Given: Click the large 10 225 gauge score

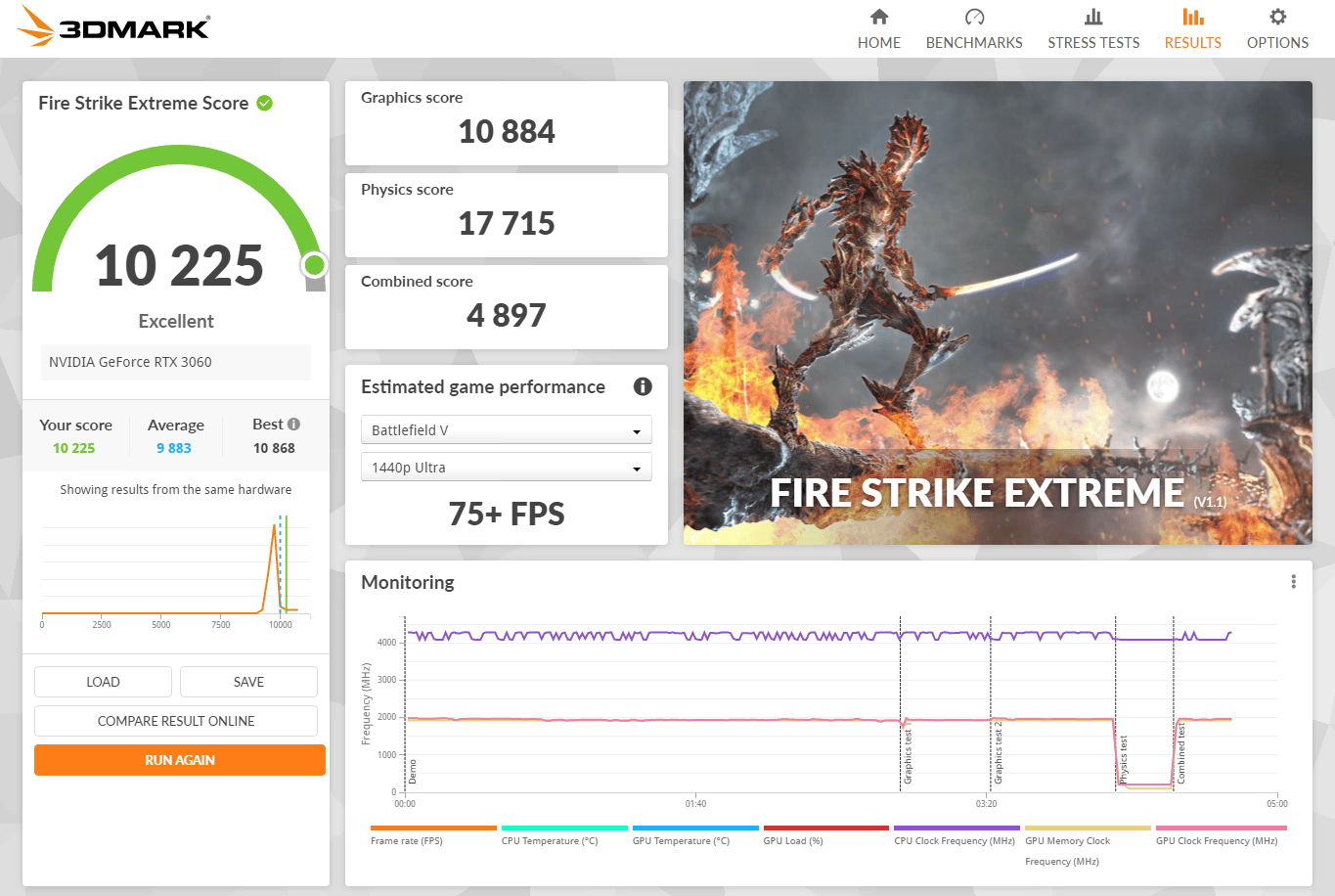Looking at the screenshot, I should click(x=179, y=265).
